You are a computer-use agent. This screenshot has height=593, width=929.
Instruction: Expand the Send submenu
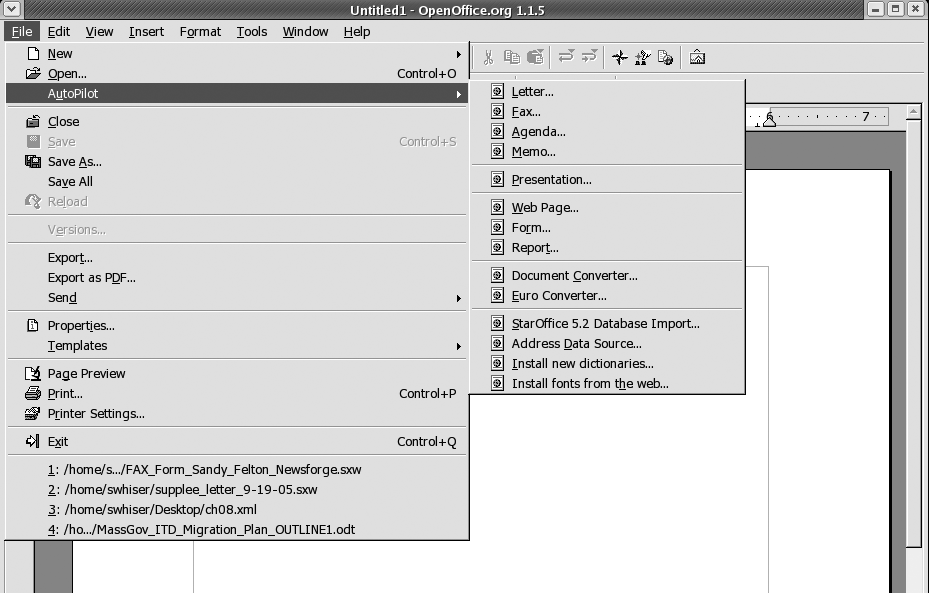237,298
